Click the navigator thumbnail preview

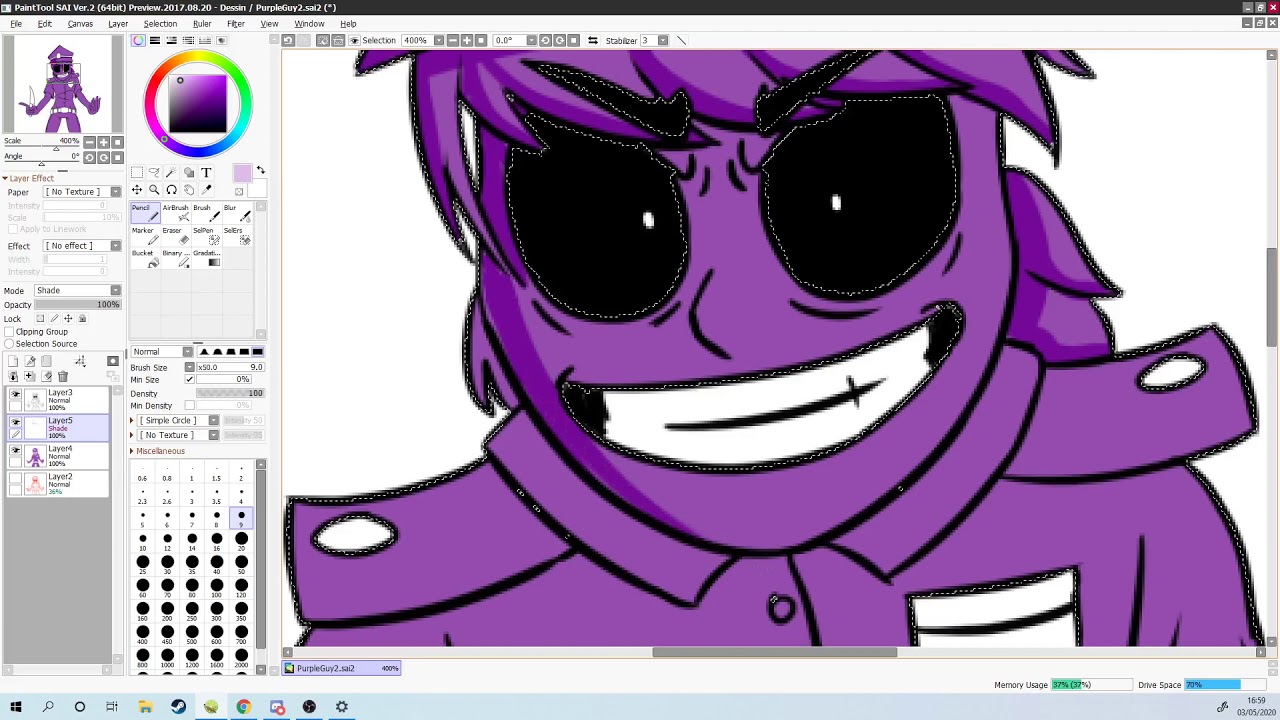coord(62,83)
